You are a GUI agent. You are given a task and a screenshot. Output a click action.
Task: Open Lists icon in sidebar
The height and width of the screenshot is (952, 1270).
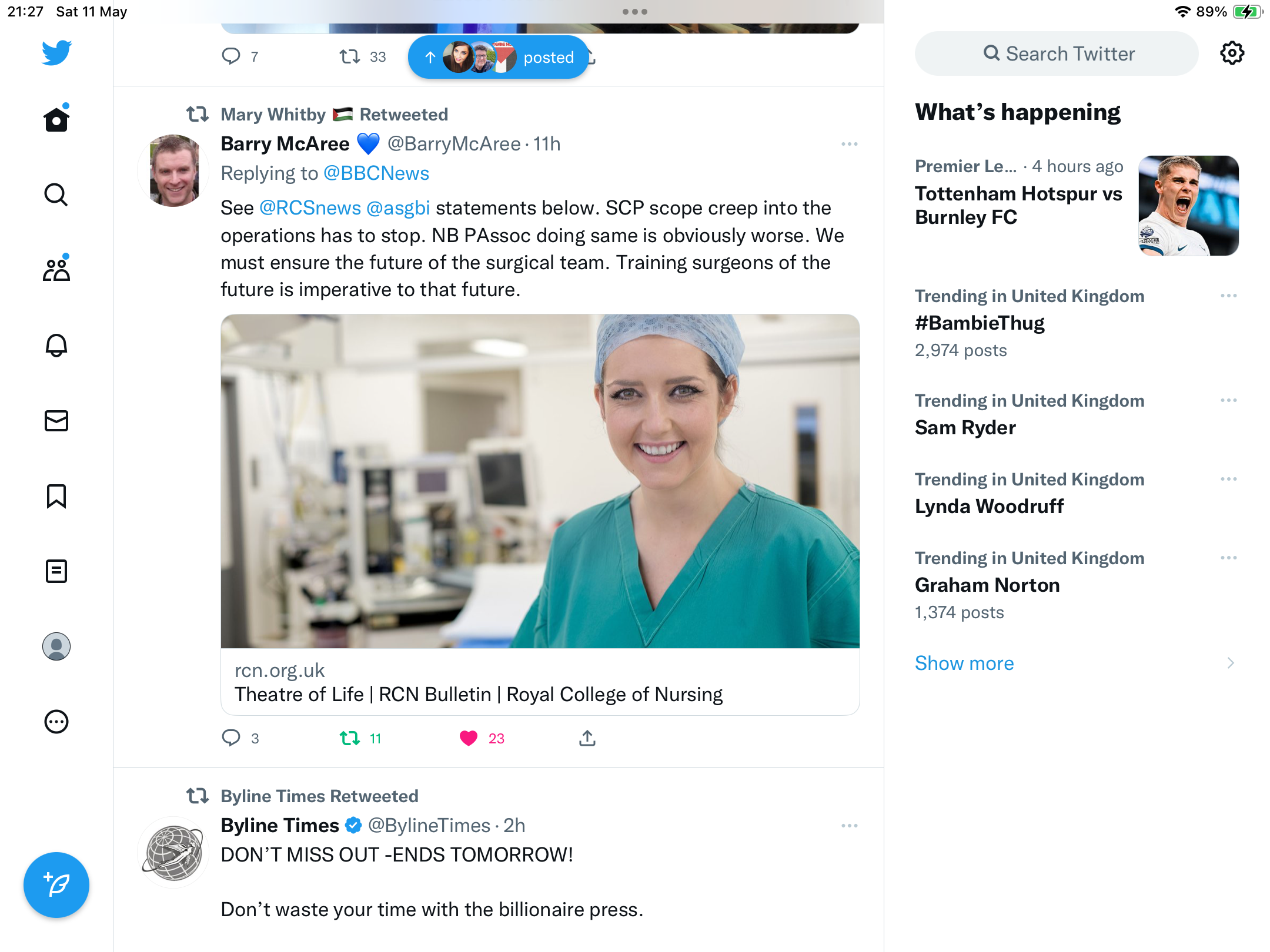tap(56, 571)
